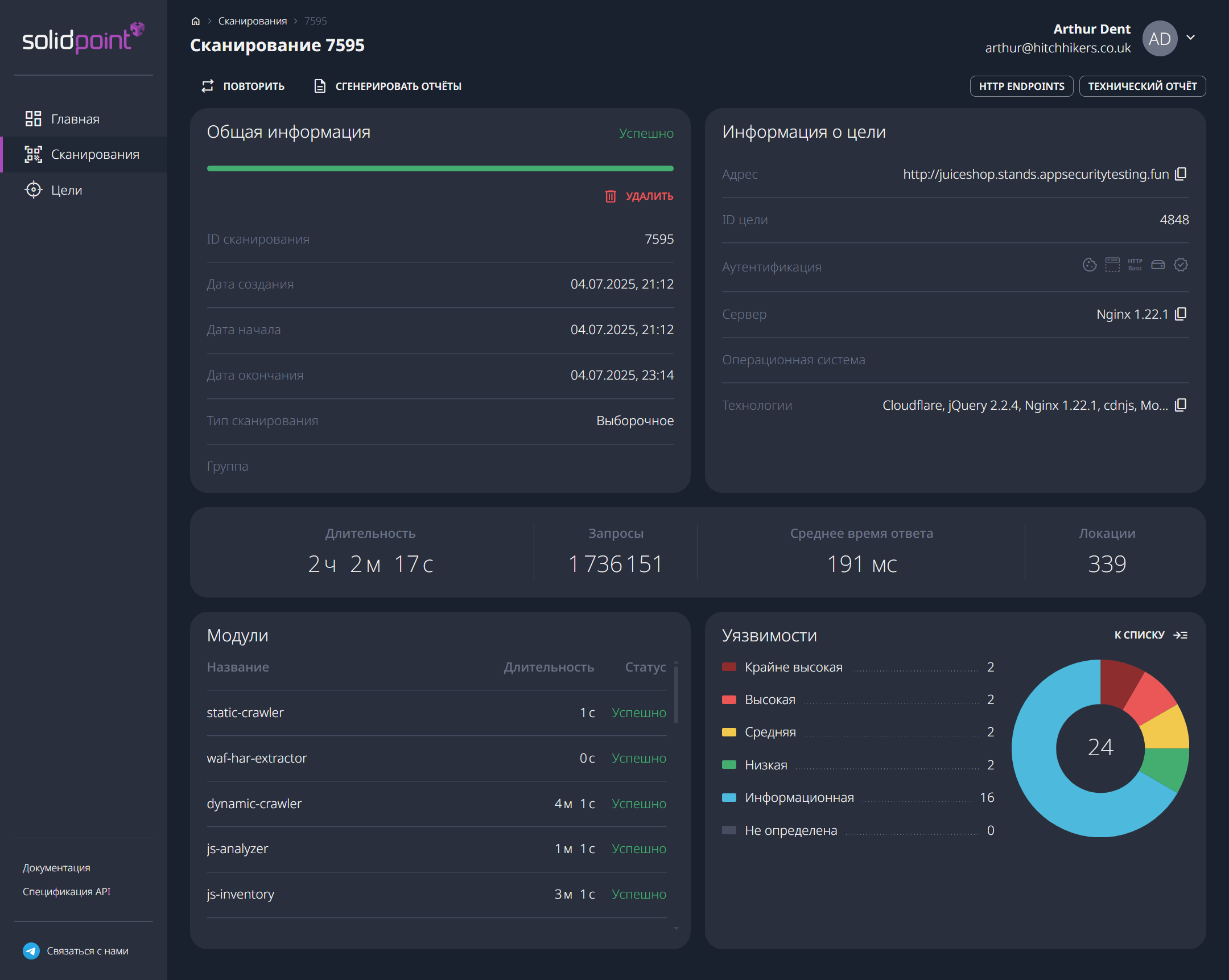Click the trash icon to delete the scan
Image resolution: width=1229 pixels, height=980 pixels.
[611, 196]
